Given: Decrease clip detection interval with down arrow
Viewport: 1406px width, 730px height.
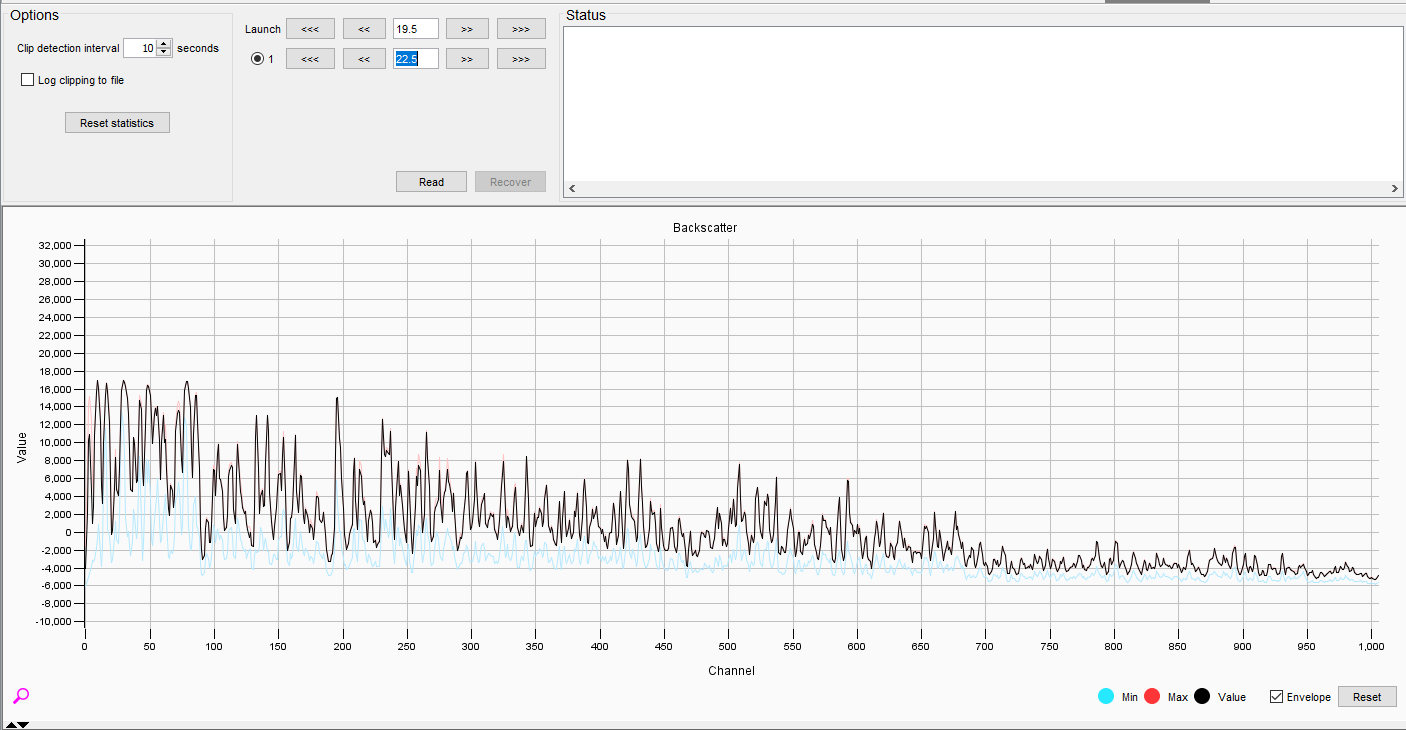Looking at the screenshot, I should (164, 52).
